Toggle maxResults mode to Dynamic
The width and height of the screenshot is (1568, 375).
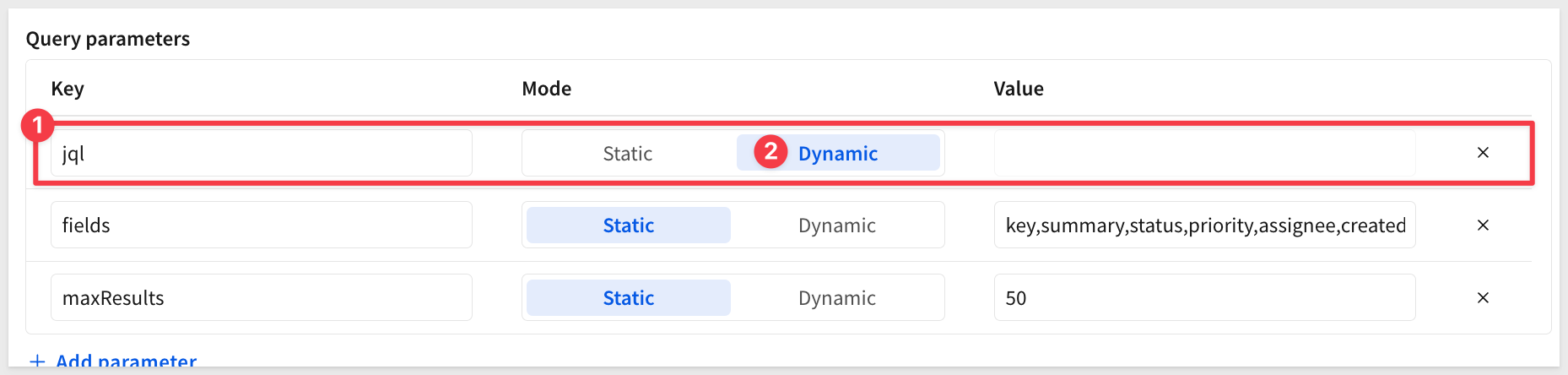pos(837,298)
